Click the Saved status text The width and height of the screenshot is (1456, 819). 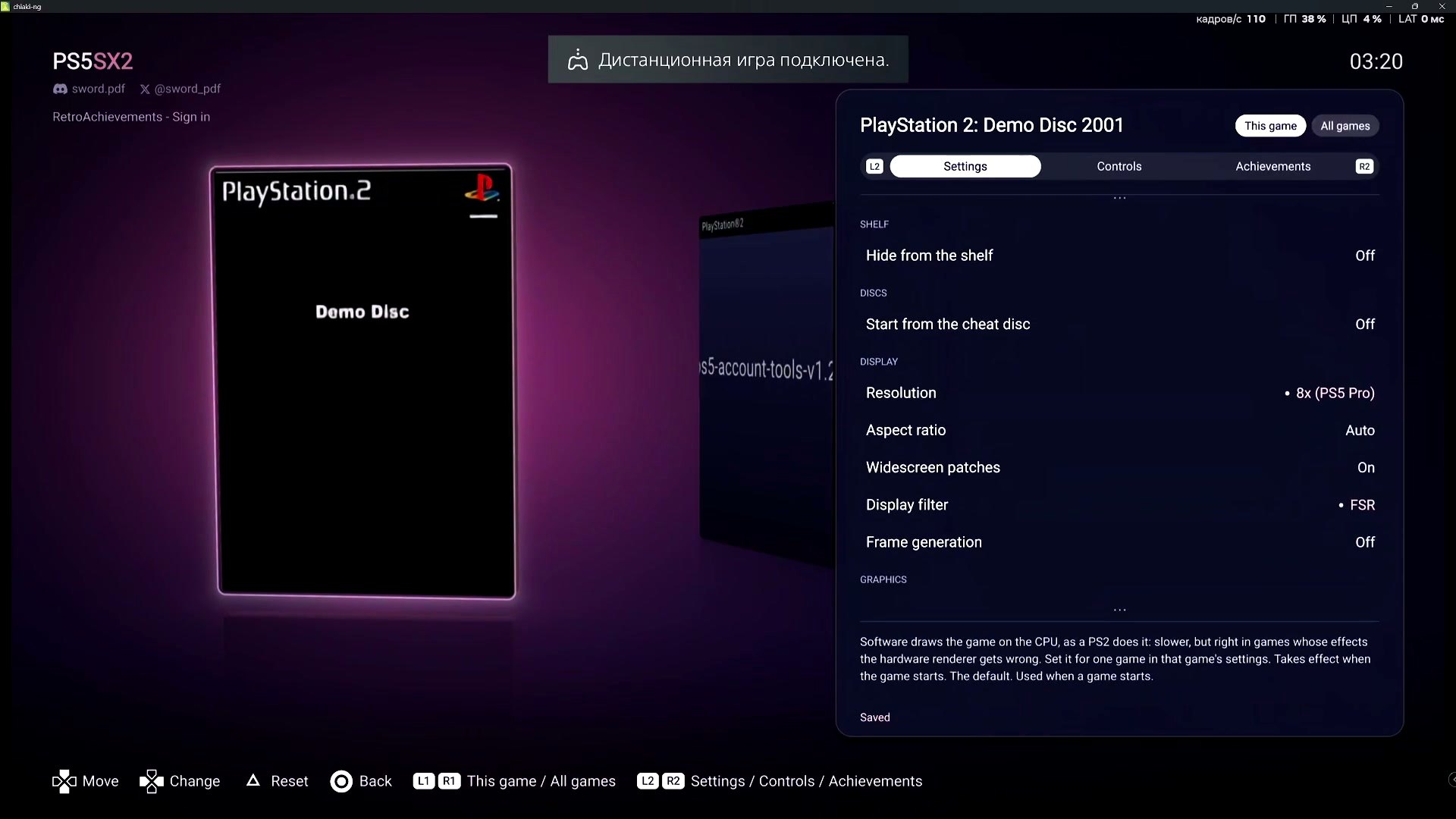[x=875, y=717]
